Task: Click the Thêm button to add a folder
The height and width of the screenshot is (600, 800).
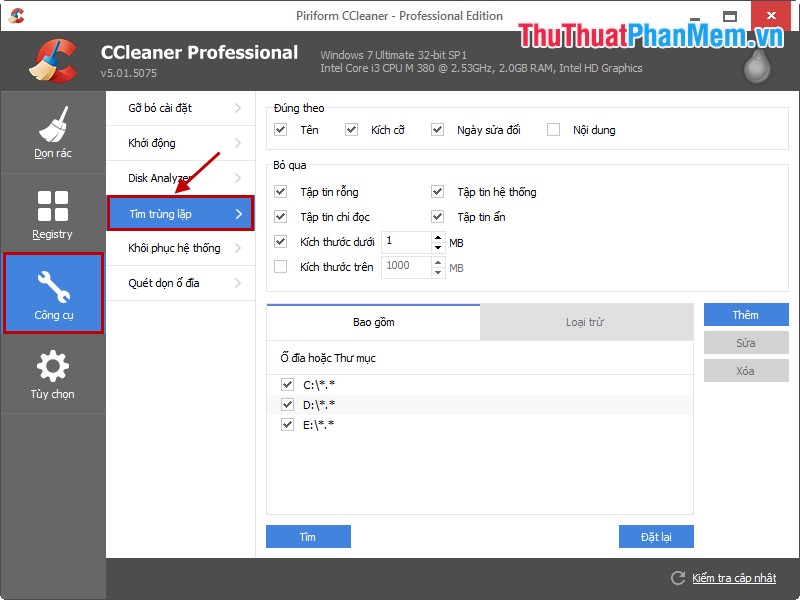Action: pyautogui.click(x=746, y=315)
